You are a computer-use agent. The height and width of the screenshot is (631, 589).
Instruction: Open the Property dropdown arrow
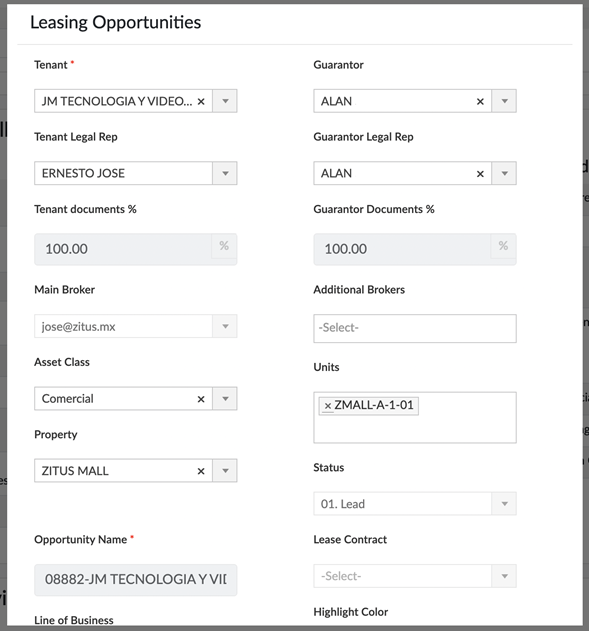pyautogui.click(x=225, y=471)
